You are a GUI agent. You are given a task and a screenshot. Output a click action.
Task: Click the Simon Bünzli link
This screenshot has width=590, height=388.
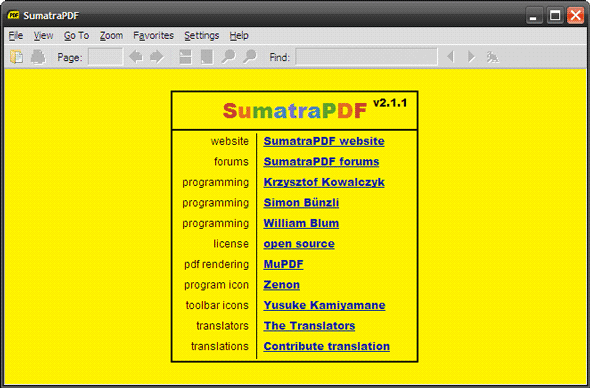(301, 202)
